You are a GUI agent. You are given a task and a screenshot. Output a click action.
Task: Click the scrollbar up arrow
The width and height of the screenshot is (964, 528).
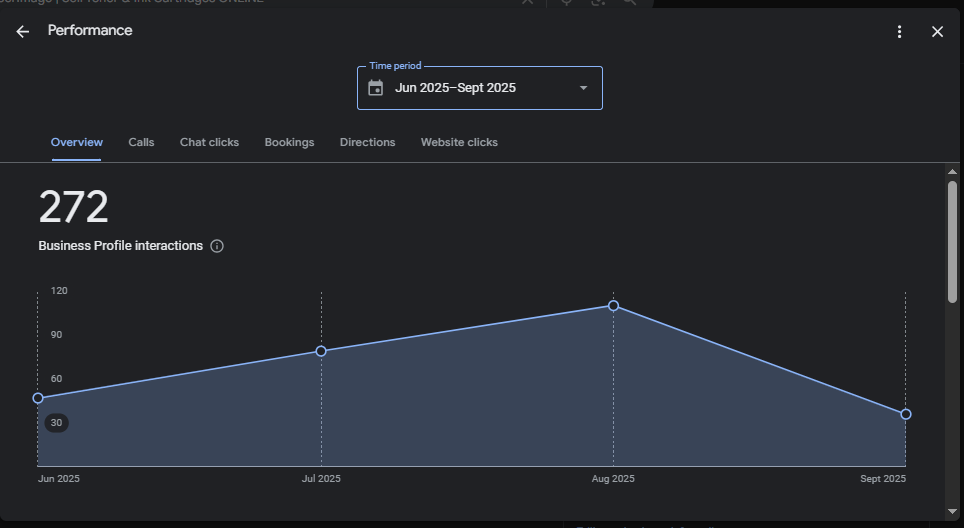[x=952, y=172]
